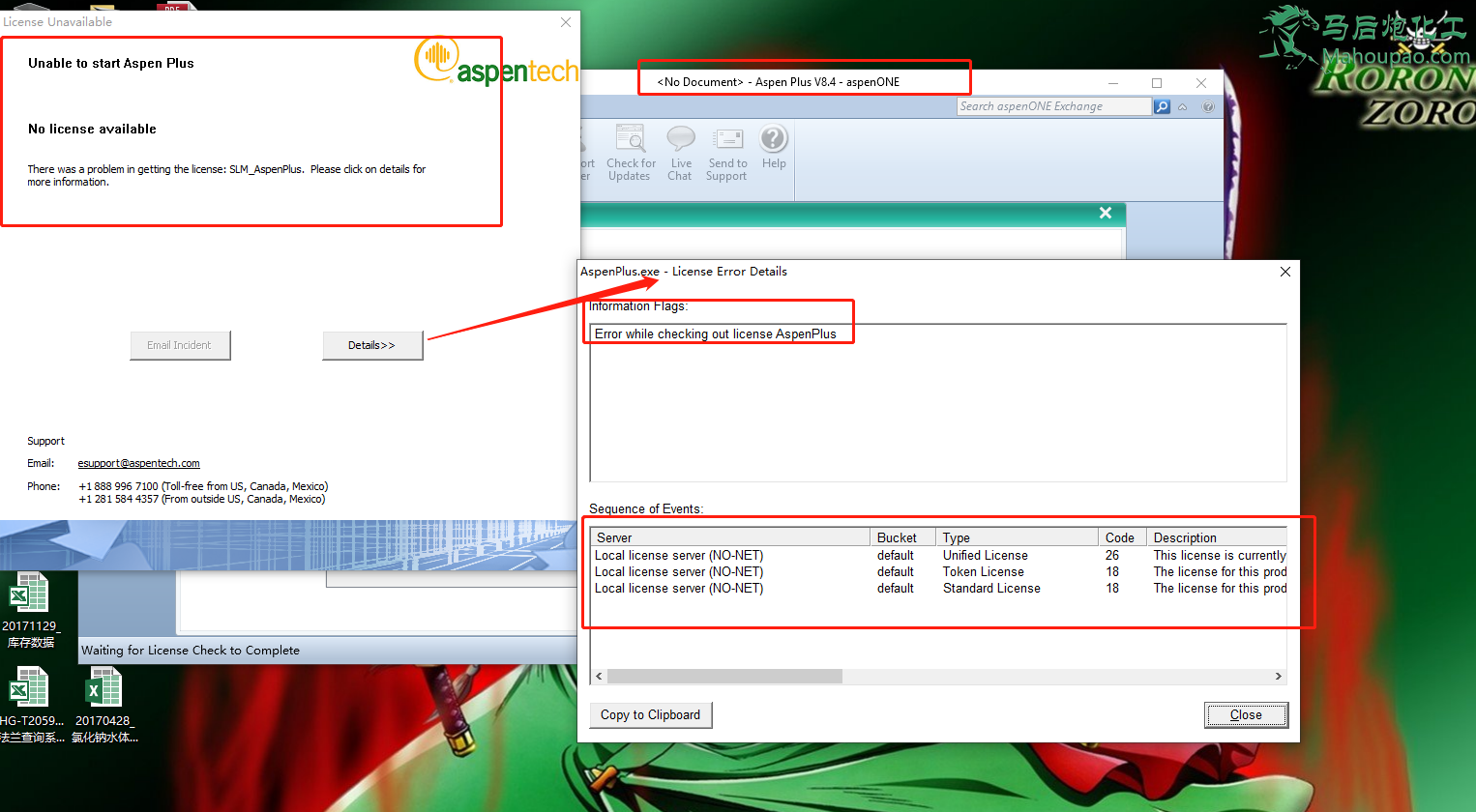Click the aspentech logo in License Unavailable
Image resolution: width=1476 pixels, height=812 pixels.
496,61
